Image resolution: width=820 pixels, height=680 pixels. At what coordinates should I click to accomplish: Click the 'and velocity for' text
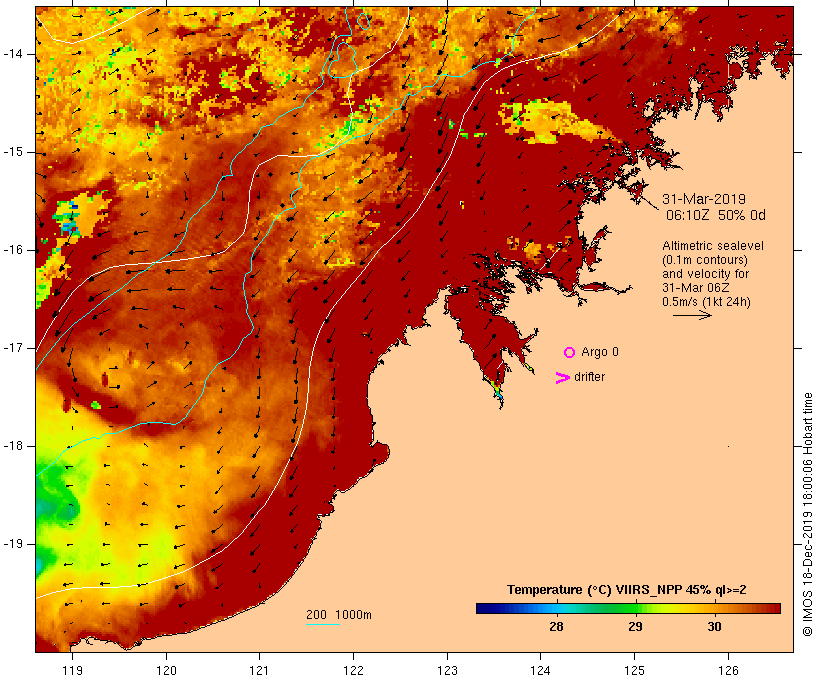click(x=705, y=274)
